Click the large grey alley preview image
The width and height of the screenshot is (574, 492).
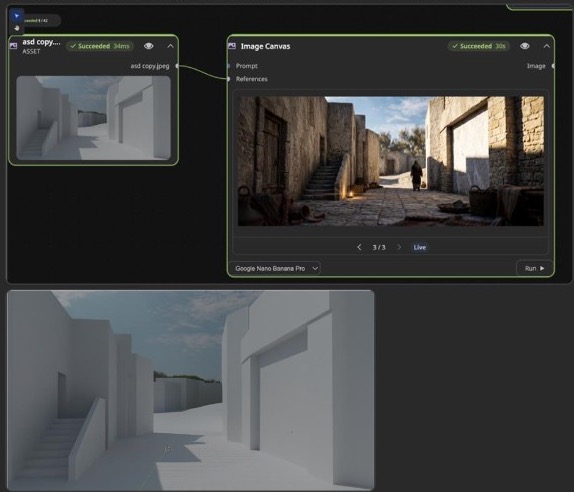point(191,390)
